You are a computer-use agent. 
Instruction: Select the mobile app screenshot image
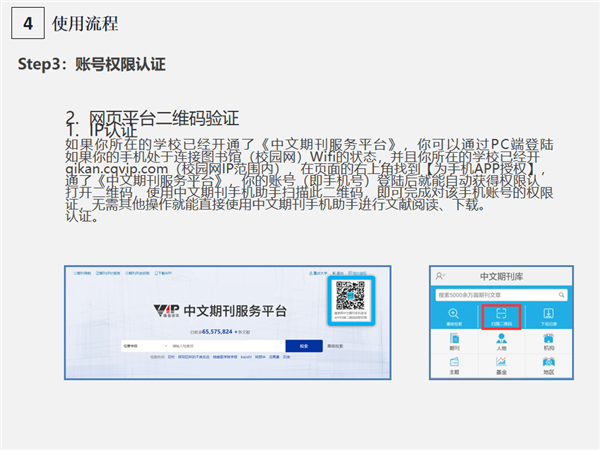(501, 323)
